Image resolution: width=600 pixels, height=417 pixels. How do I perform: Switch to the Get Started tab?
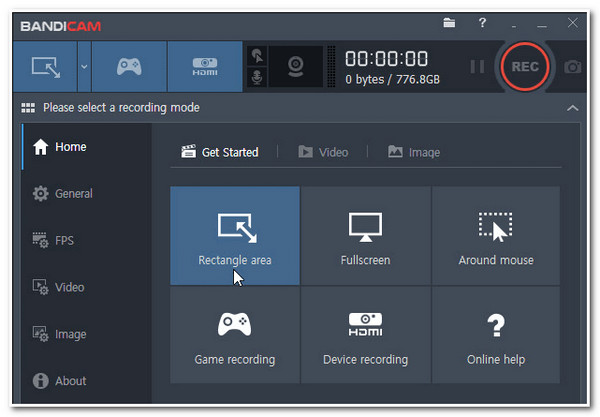(x=220, y=152)
